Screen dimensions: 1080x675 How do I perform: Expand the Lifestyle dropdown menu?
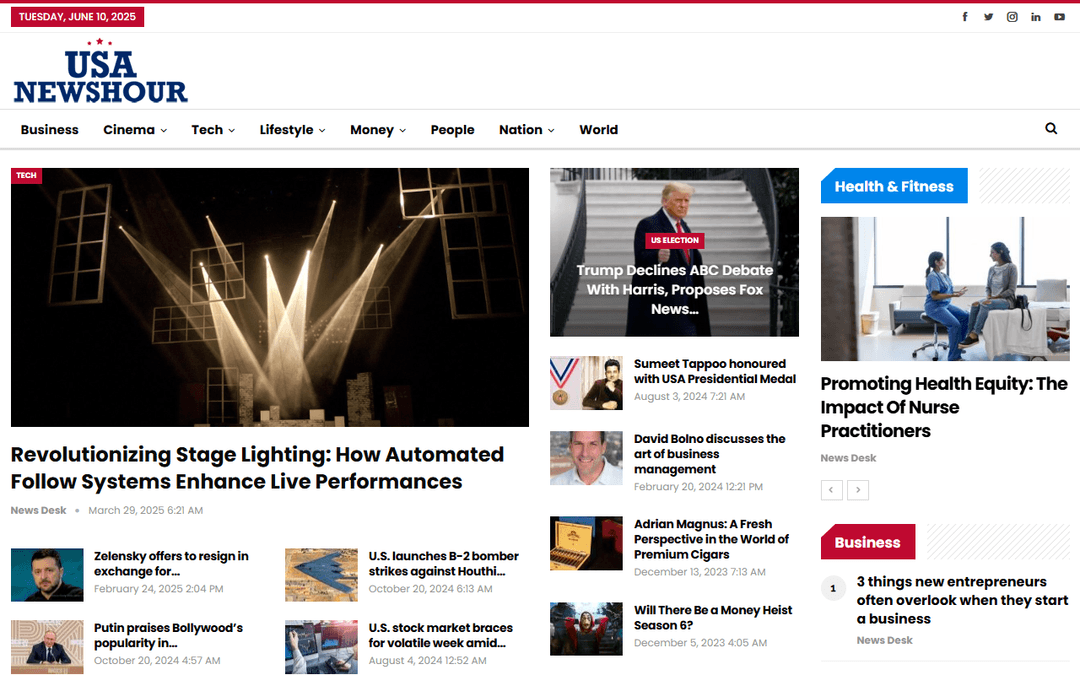[292, 129]
